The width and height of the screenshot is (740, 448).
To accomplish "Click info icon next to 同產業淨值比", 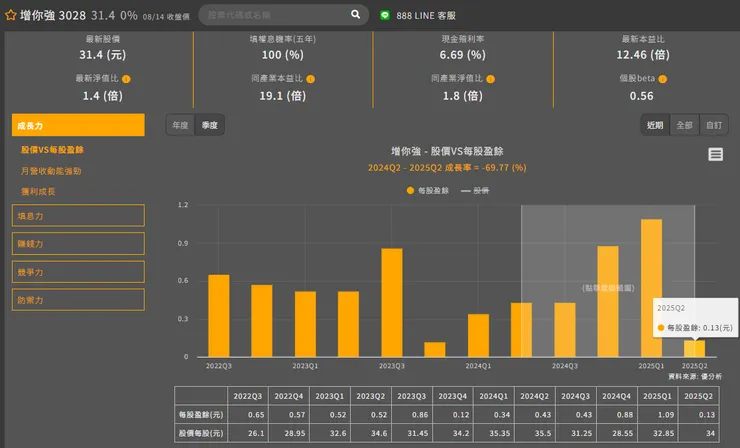I will click(x=490, y=79).
